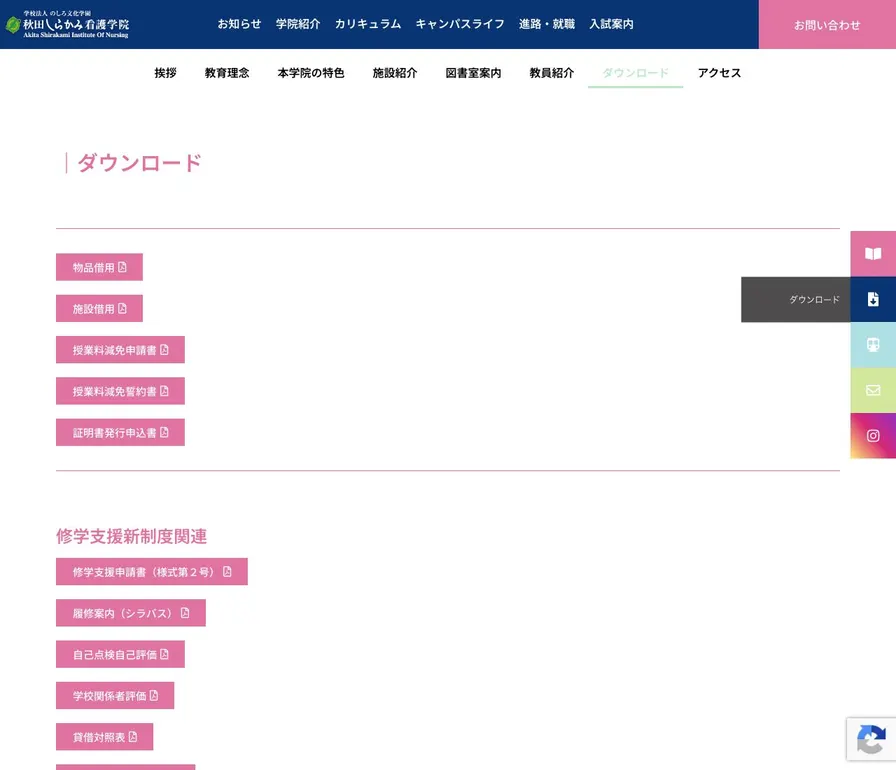Viewport: 896px width, 770px height.
Task: Select the active ダウンロード sub-navigation tab
Action: (635, 73)
